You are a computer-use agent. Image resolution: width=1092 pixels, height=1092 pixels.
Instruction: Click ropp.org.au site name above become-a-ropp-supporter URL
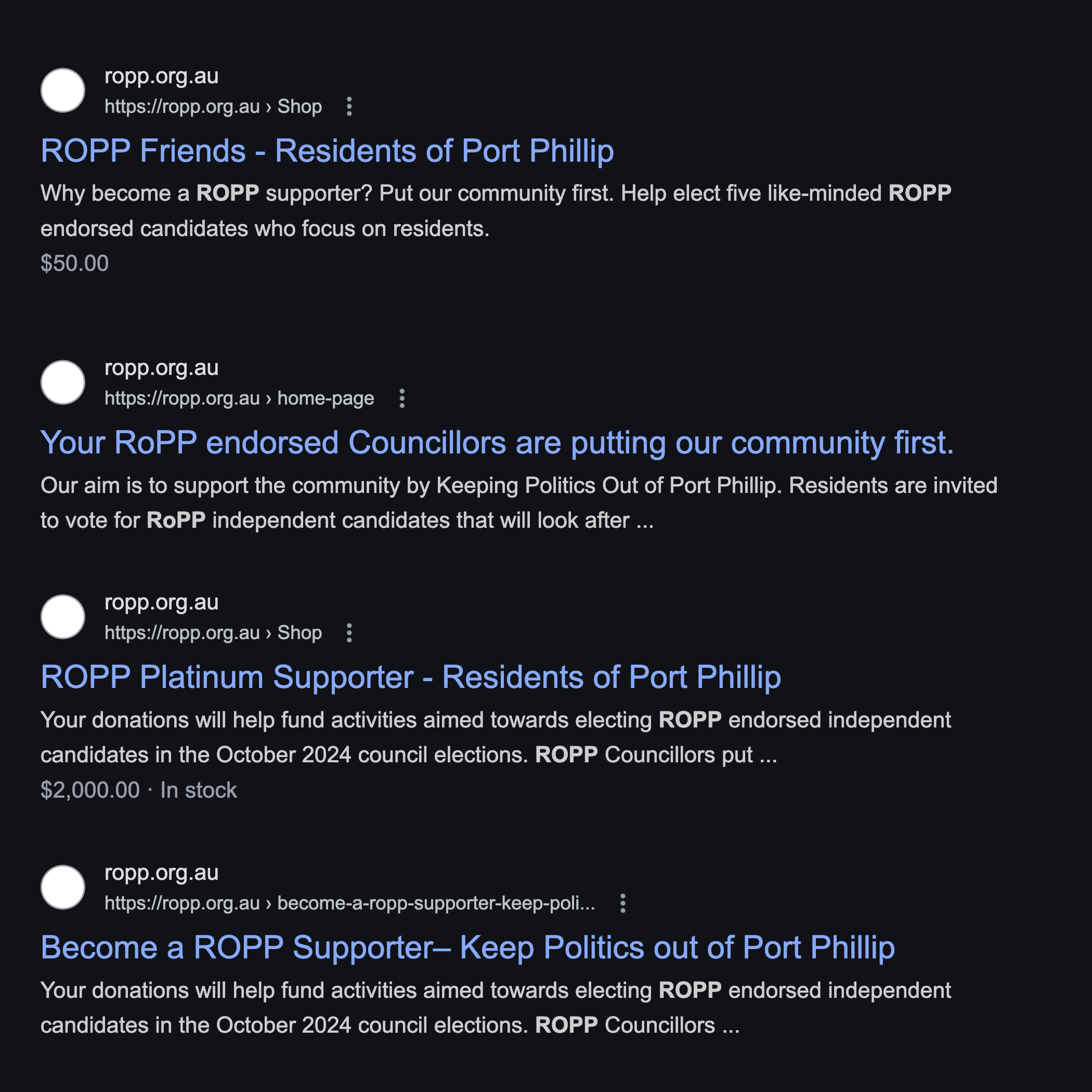pyautogui.click(x=162, y=873)
